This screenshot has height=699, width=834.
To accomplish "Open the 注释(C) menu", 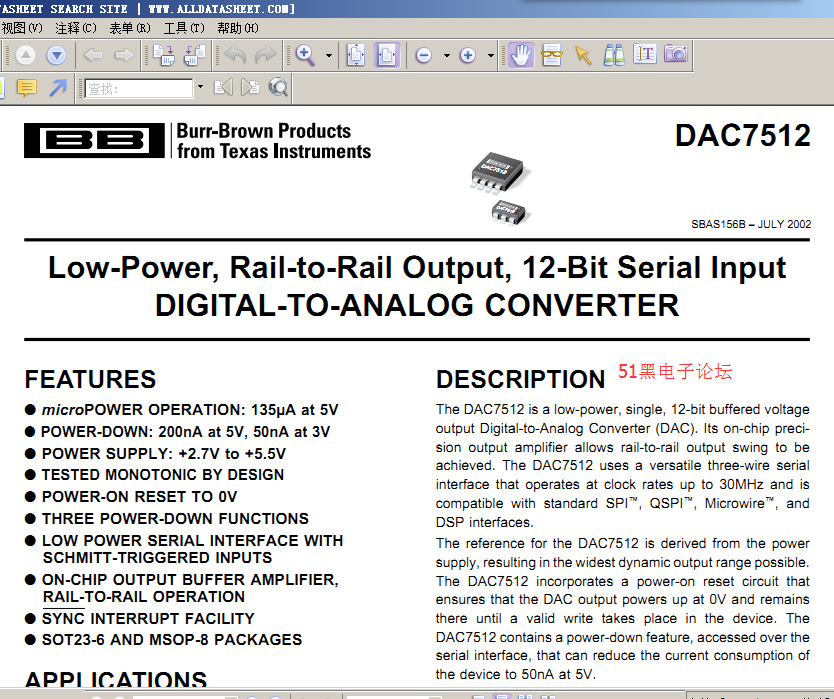I will pos(76,28).
